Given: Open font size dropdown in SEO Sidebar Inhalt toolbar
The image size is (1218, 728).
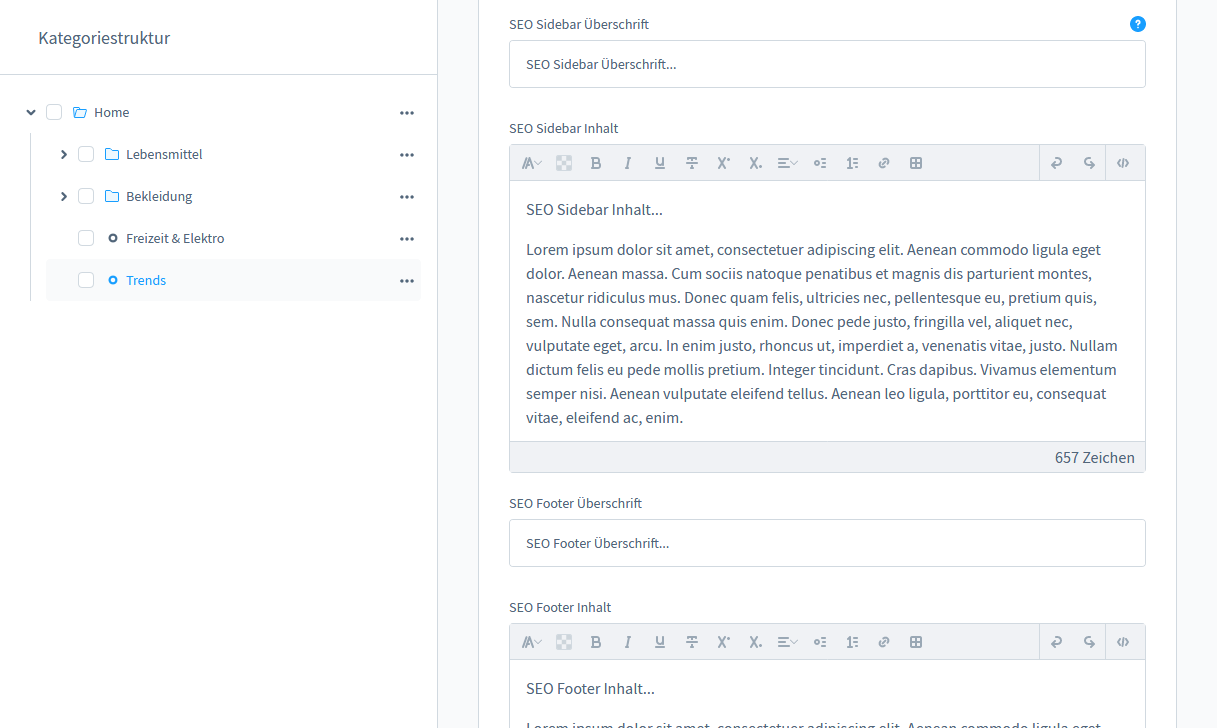Looking at the screenshot, I should tap(532, 163).
